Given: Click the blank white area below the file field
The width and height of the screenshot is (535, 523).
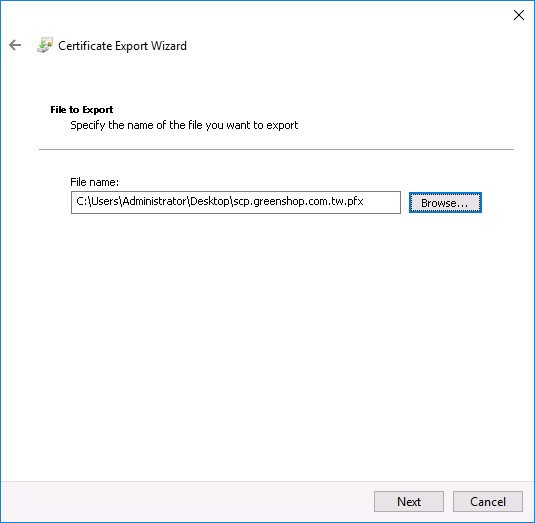Looking at the screenshot, I should tap(268, 341).
